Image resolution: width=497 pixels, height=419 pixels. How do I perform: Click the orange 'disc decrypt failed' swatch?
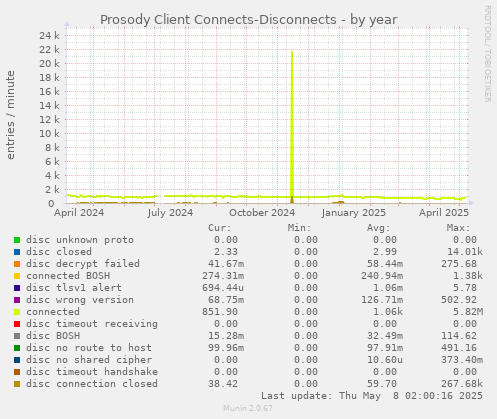17,264
